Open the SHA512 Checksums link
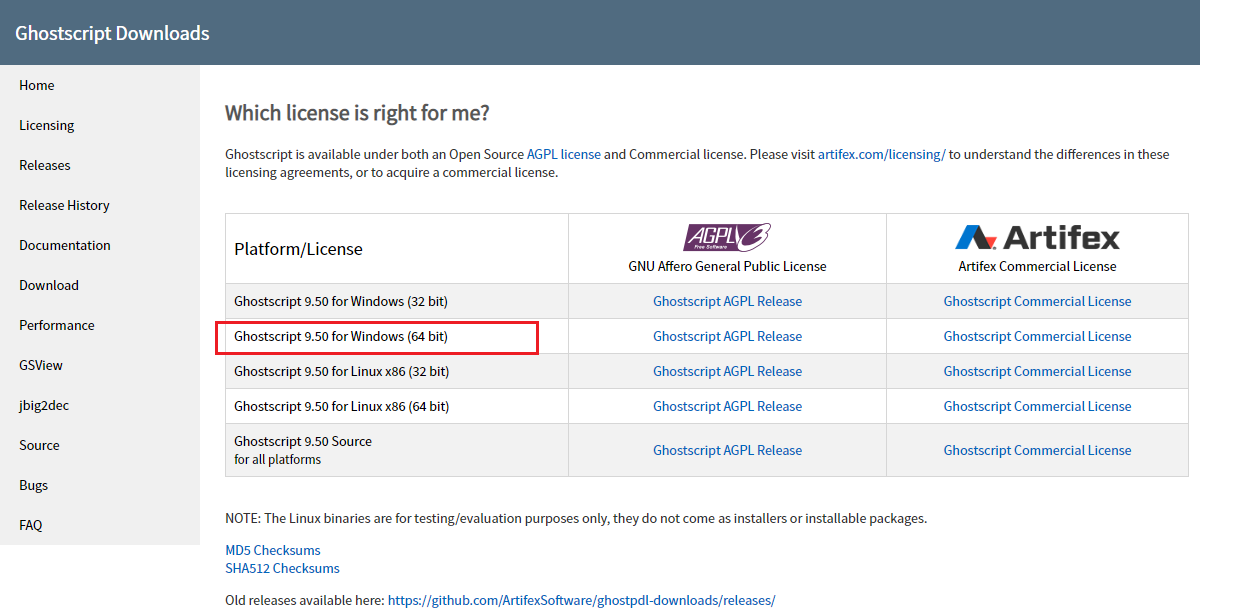 pyautogui.click(x=282, y=568)
